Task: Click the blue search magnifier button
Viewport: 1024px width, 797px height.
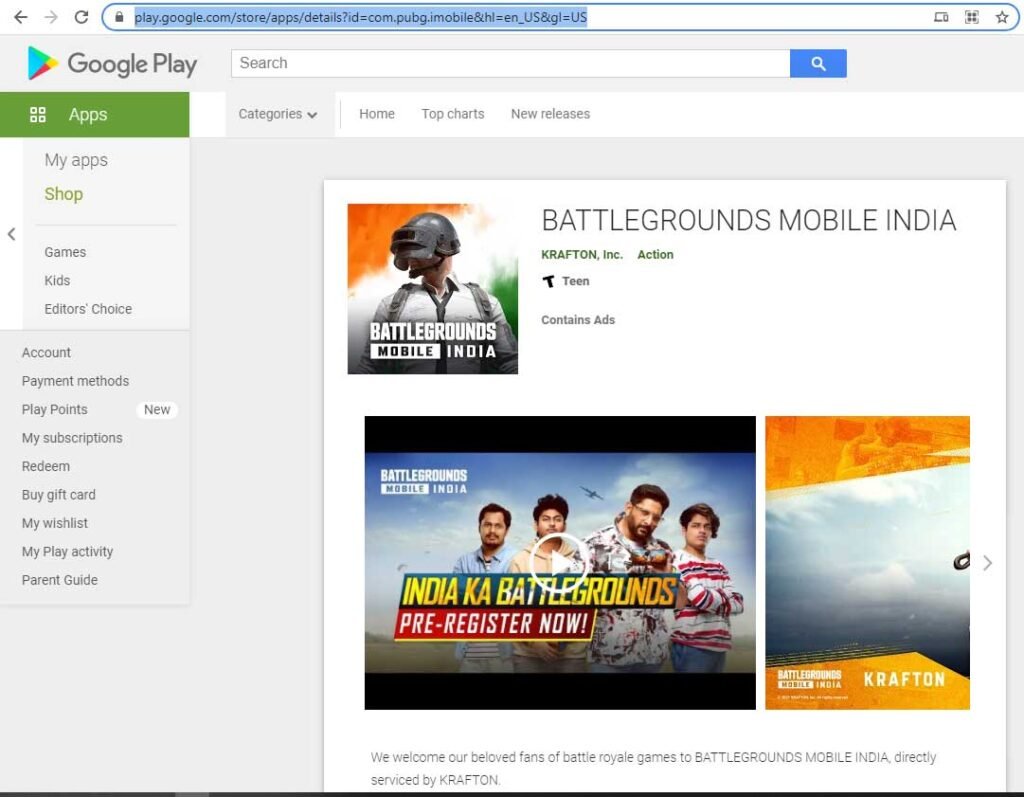Action: [818, 63]
